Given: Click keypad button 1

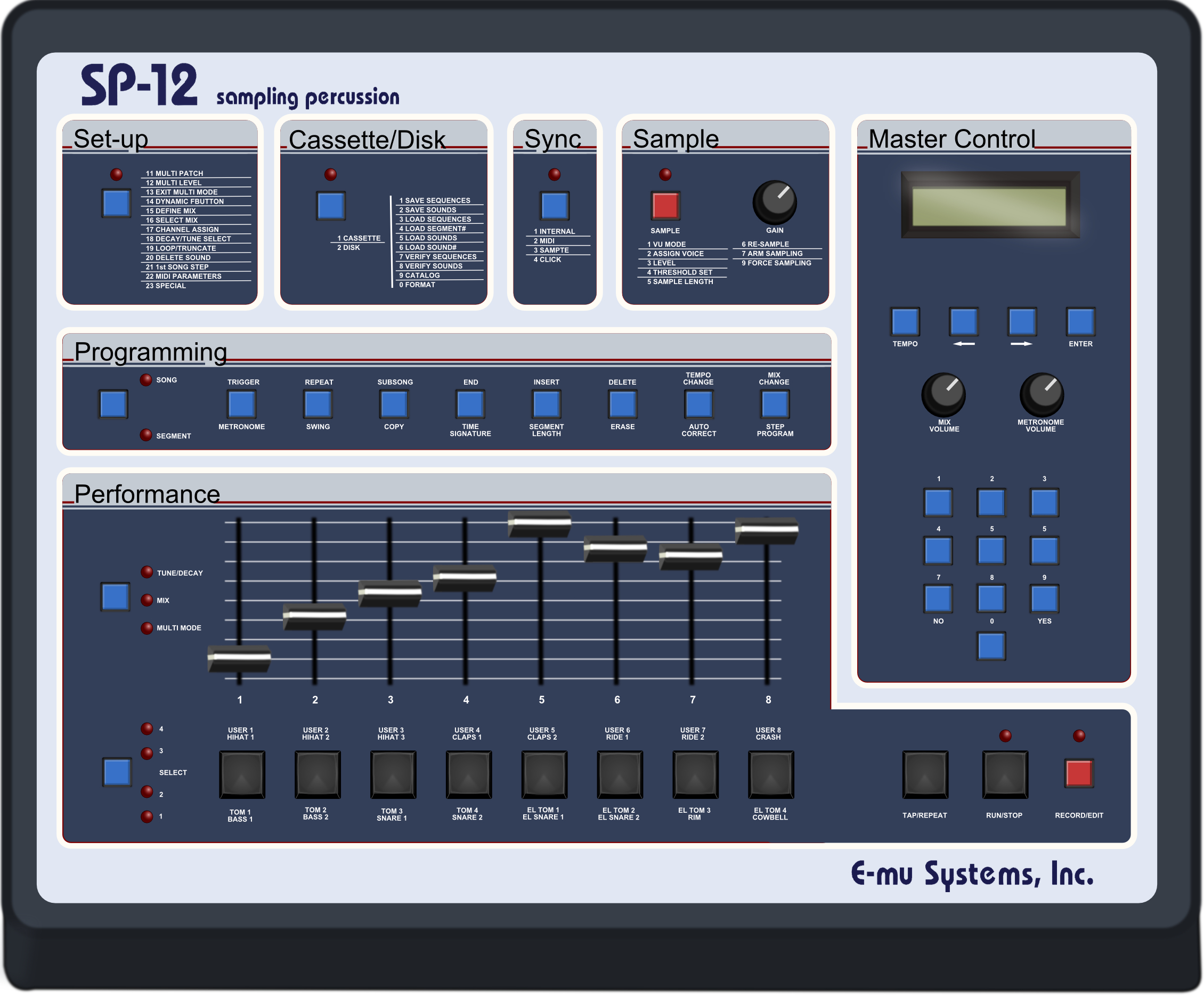Looking at the screenshot, I should tap(938, 502).
